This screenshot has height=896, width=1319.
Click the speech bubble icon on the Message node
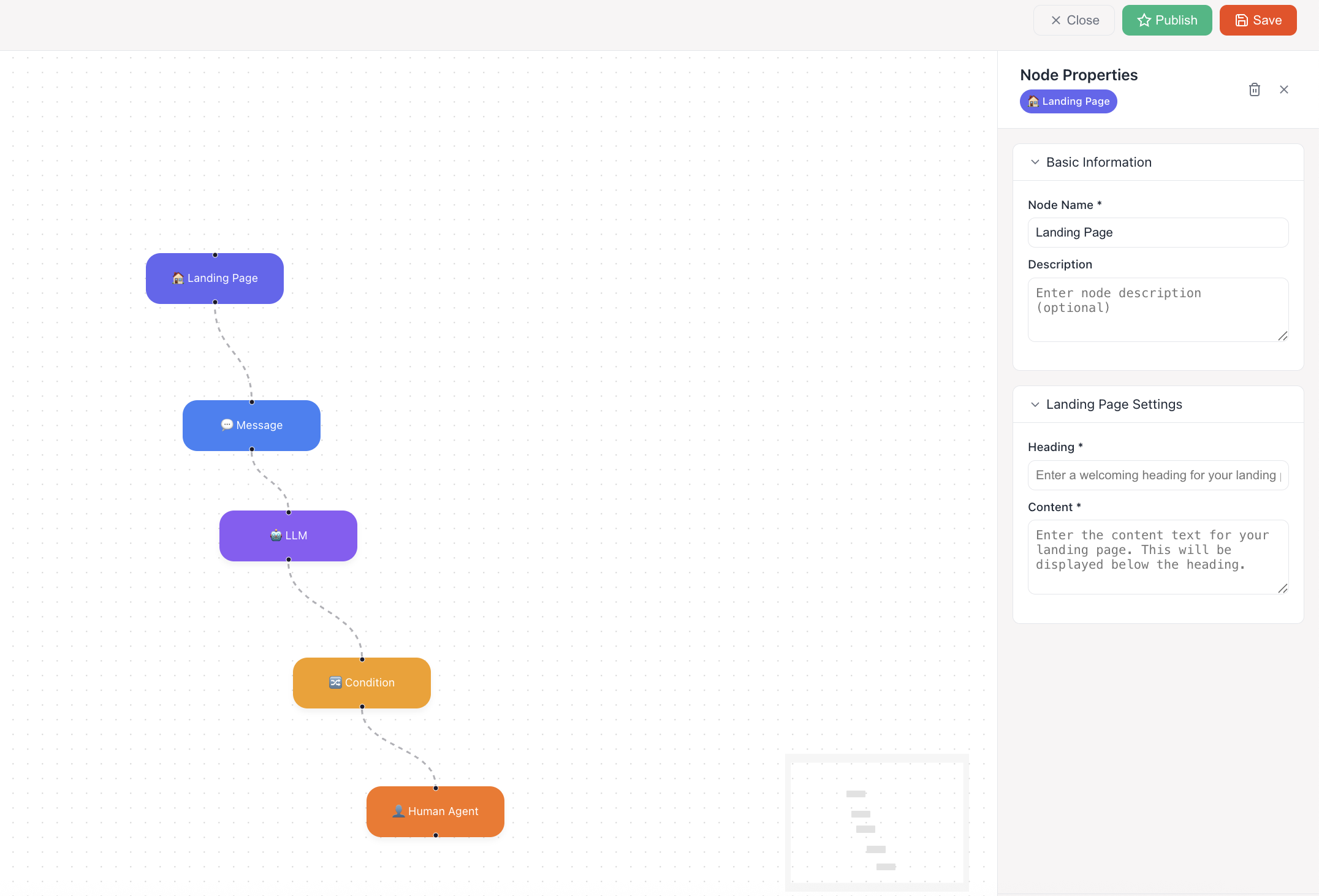[227, 425]
